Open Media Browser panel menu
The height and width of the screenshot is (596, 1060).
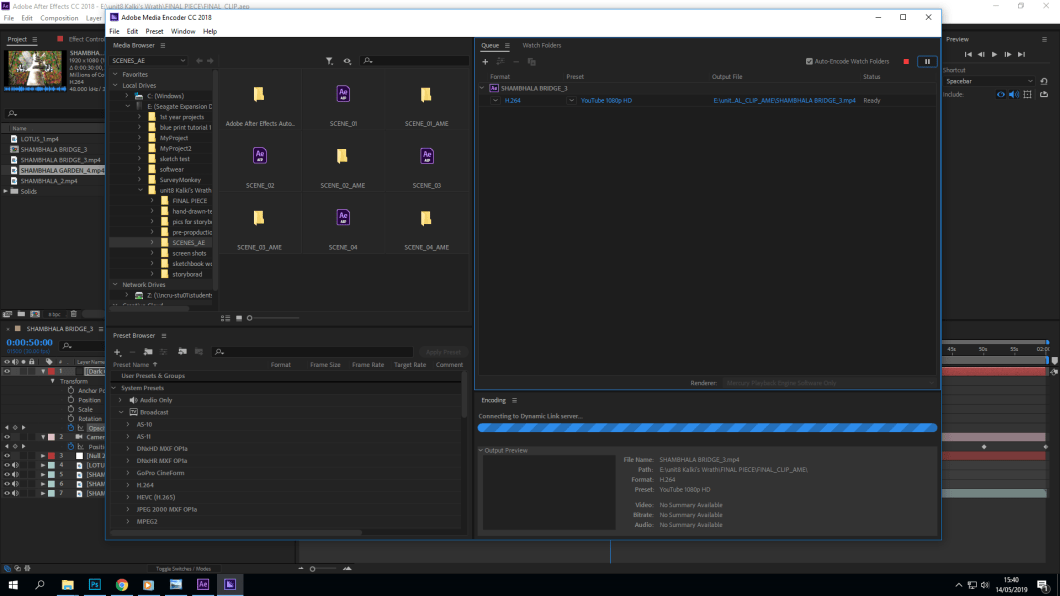pos(163,45)
